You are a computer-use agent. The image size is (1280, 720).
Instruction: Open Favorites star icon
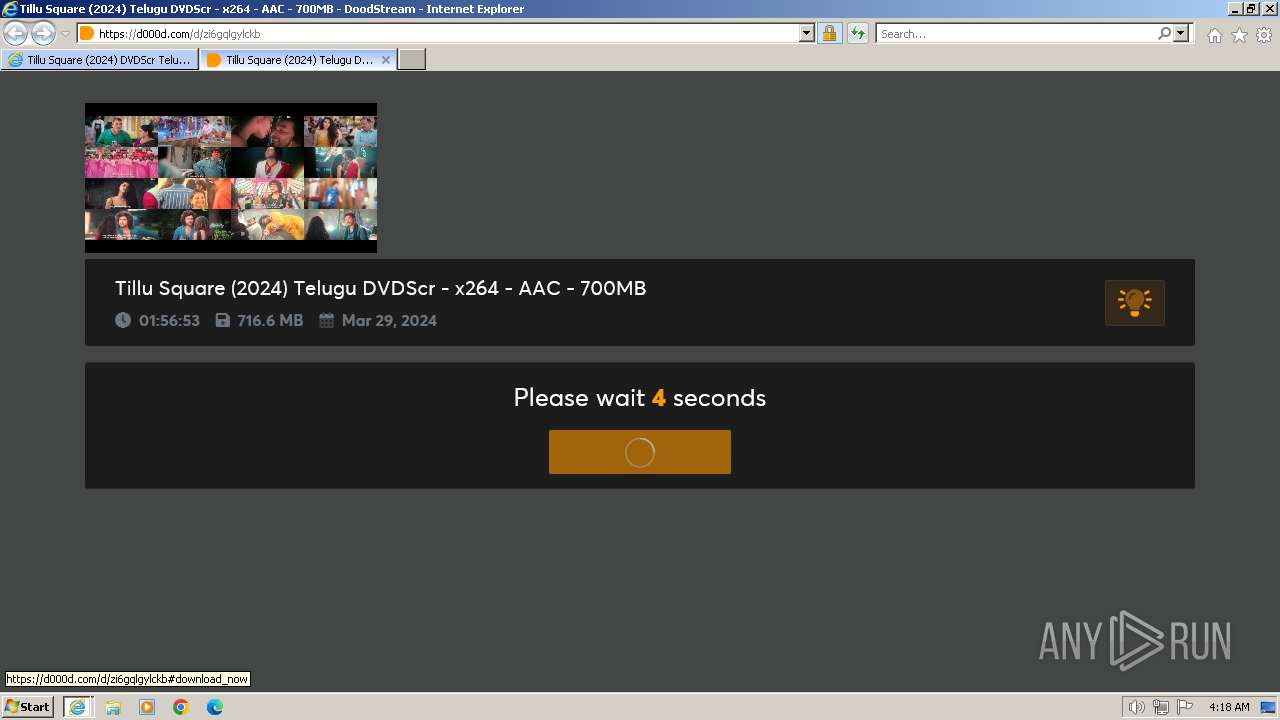pyautogui.click(x=1239, y=35)
